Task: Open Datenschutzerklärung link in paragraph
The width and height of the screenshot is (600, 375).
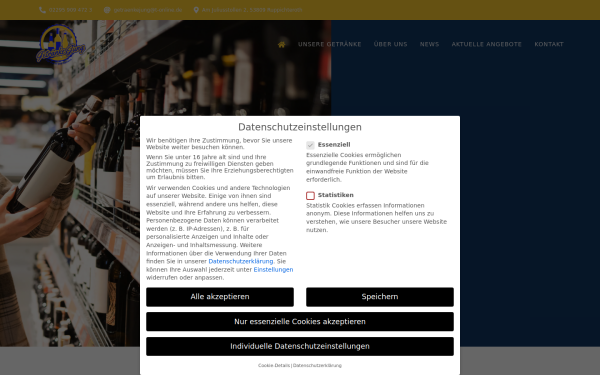Action: 241,261
